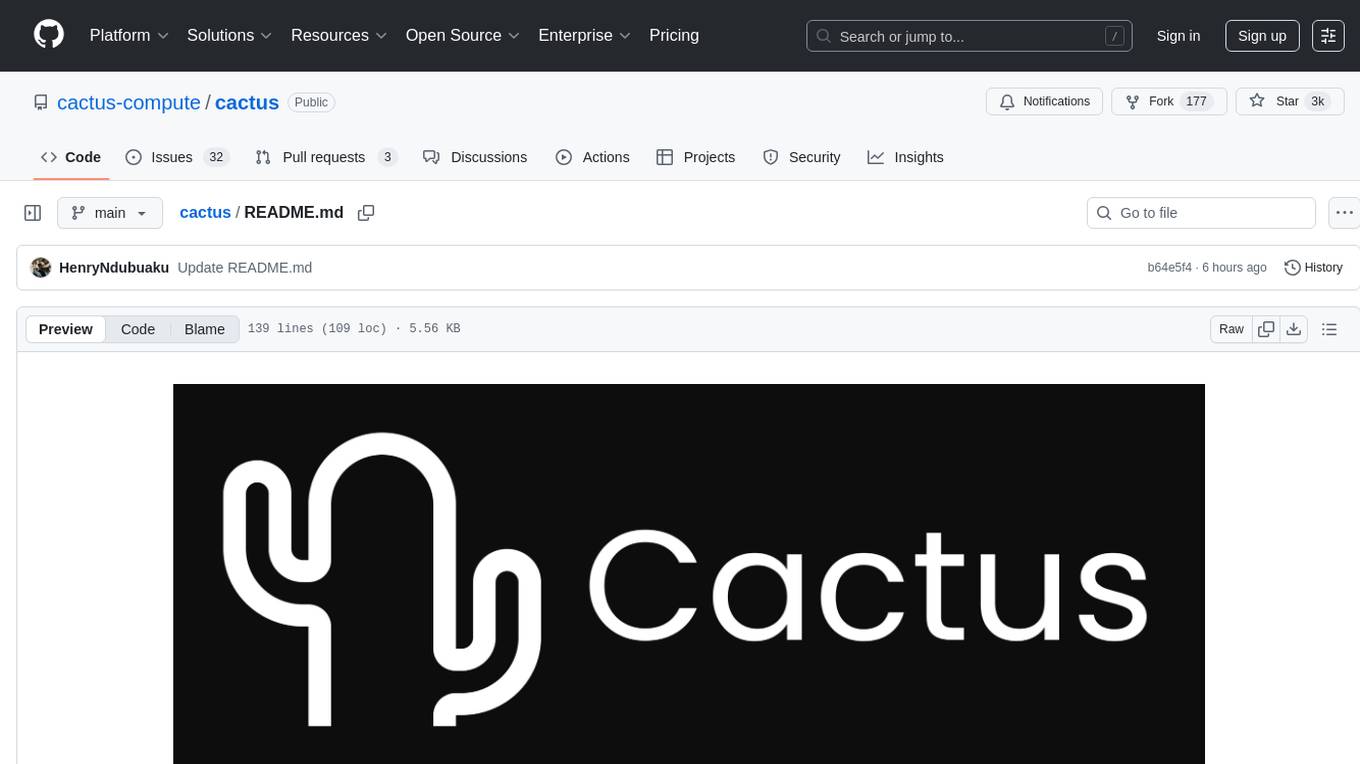Switch to Preview view
The width and height of the screenshot is (1360, 764).
66,329
